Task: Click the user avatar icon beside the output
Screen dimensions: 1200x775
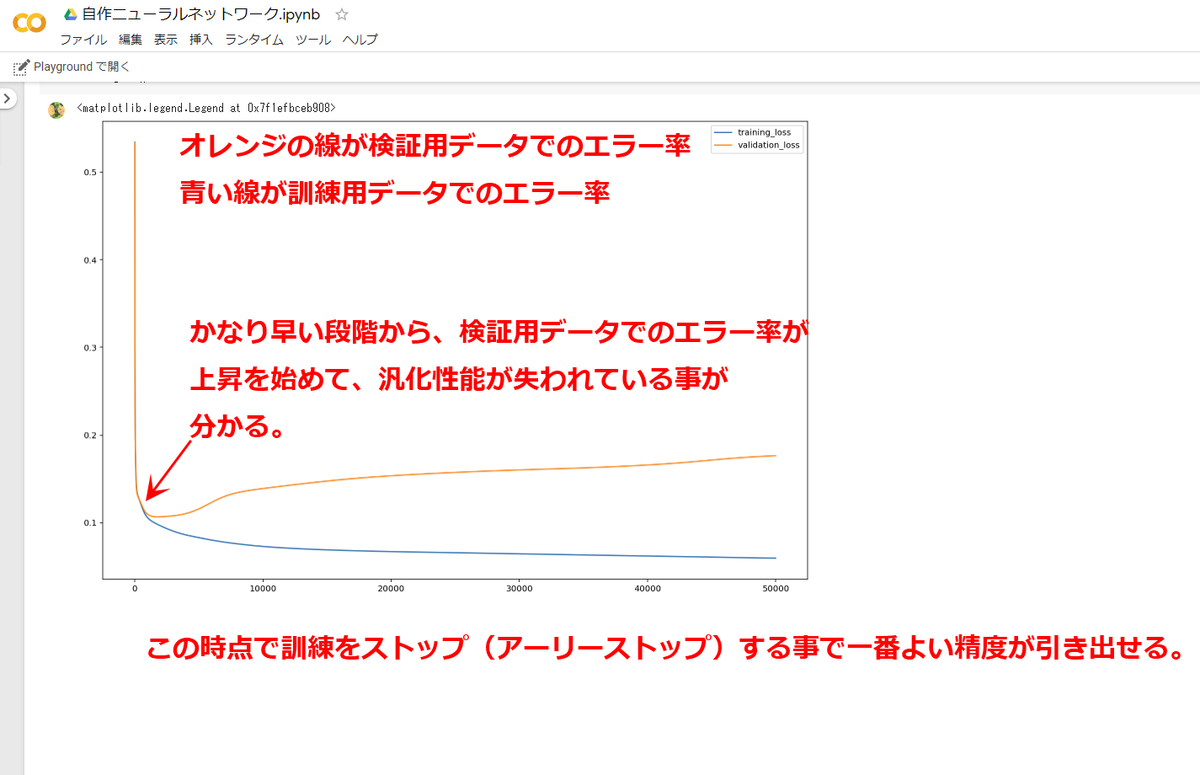Action: pos(56,110)
